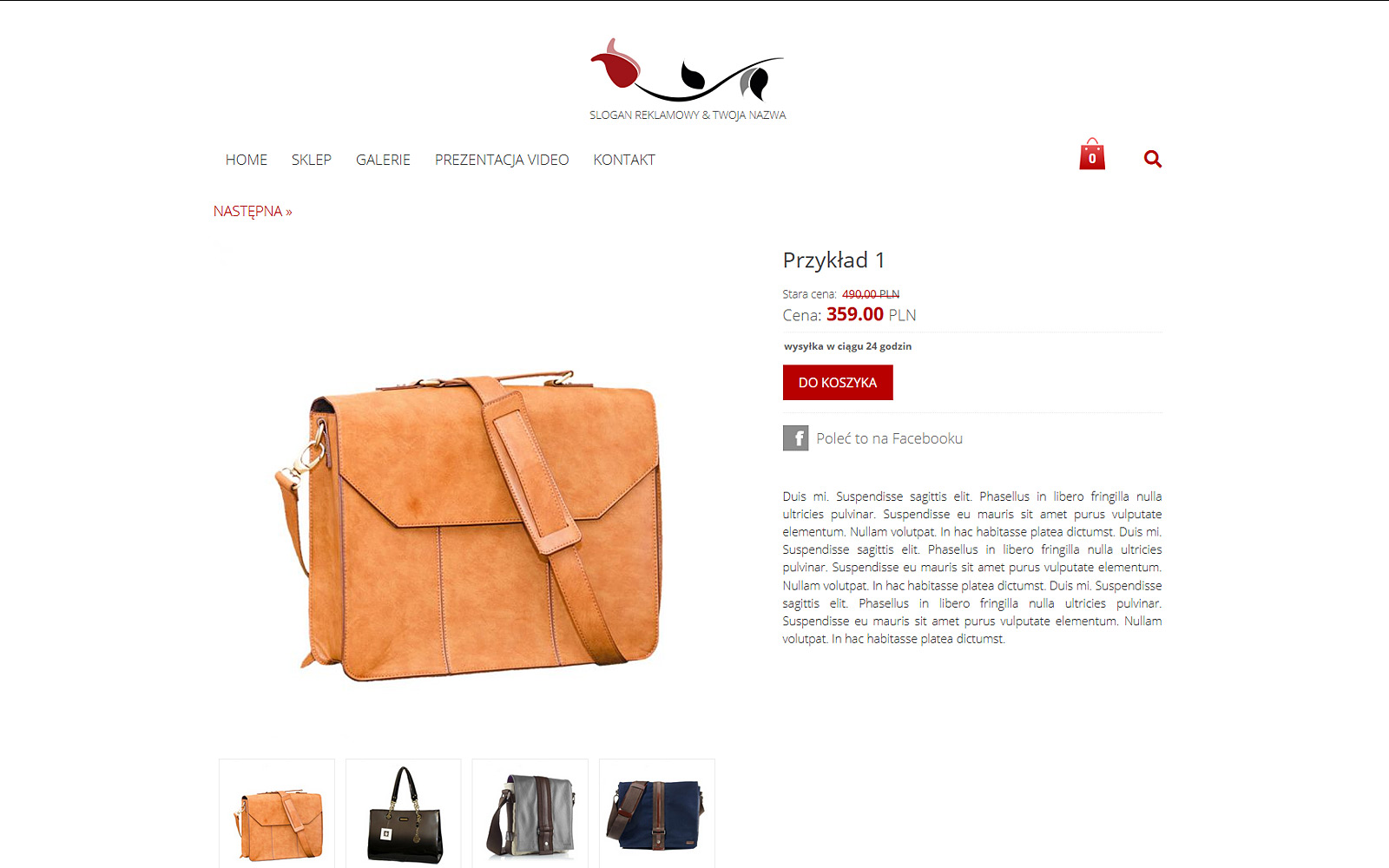Go to the HOME menu item

click(247, 160)
